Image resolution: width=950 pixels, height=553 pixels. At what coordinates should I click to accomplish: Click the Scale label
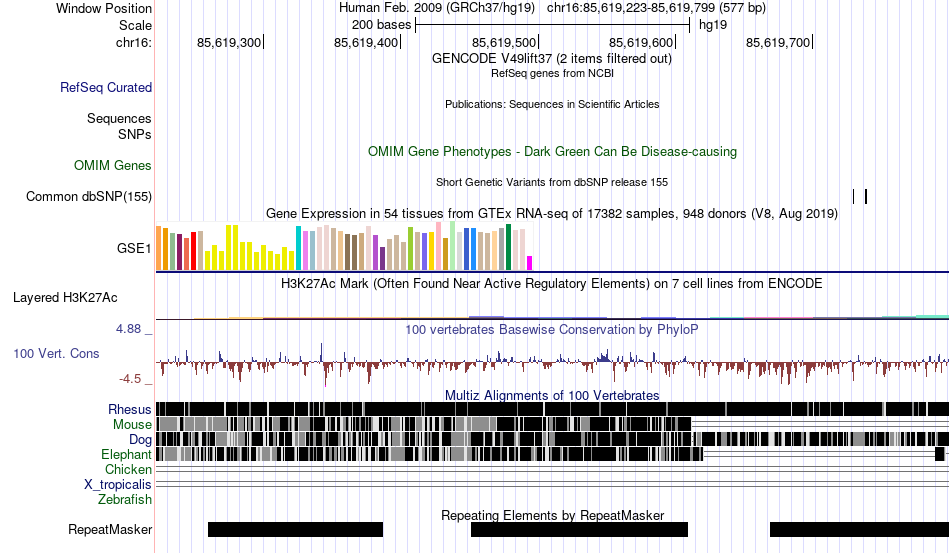click(x=135, y=25)
